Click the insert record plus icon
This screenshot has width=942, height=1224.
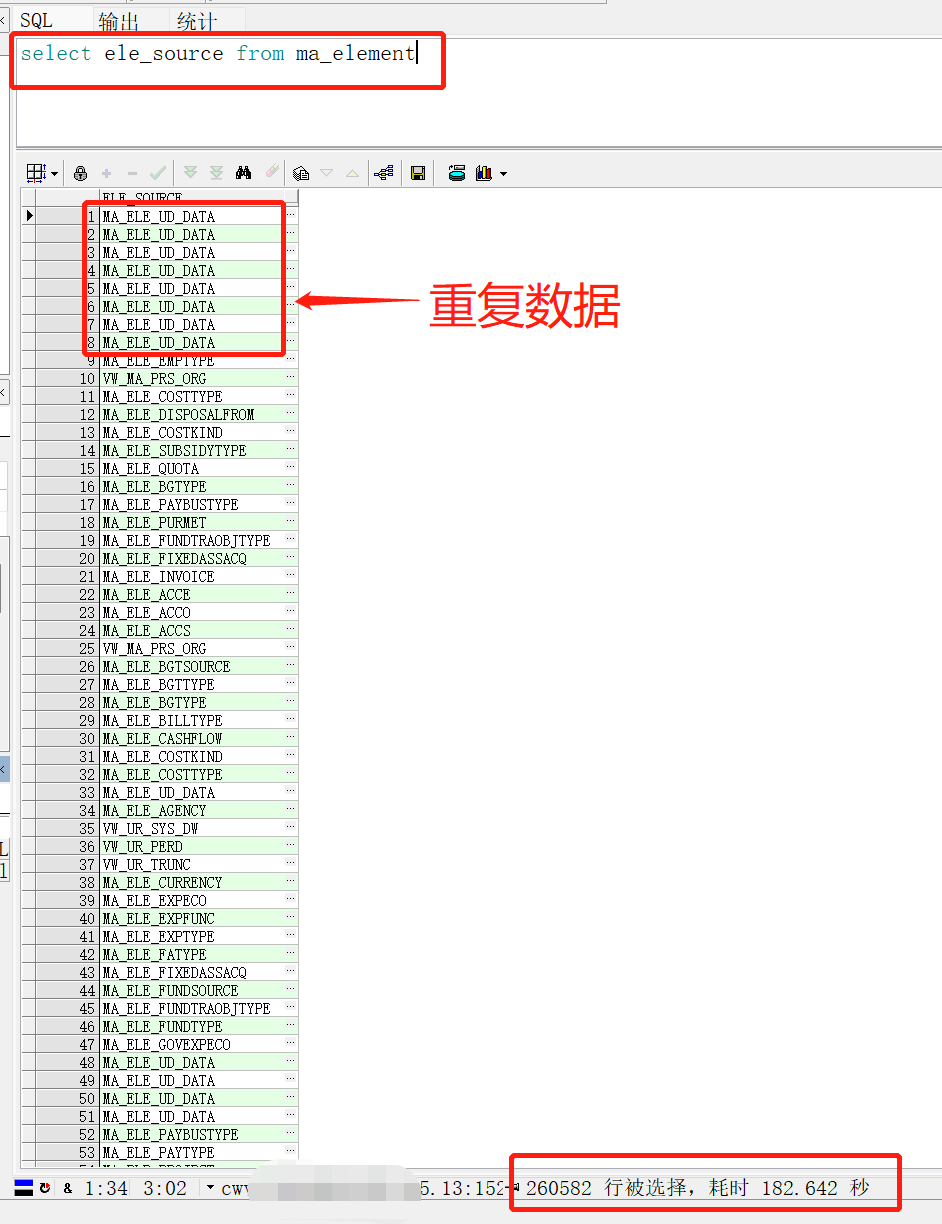point(107,174)
